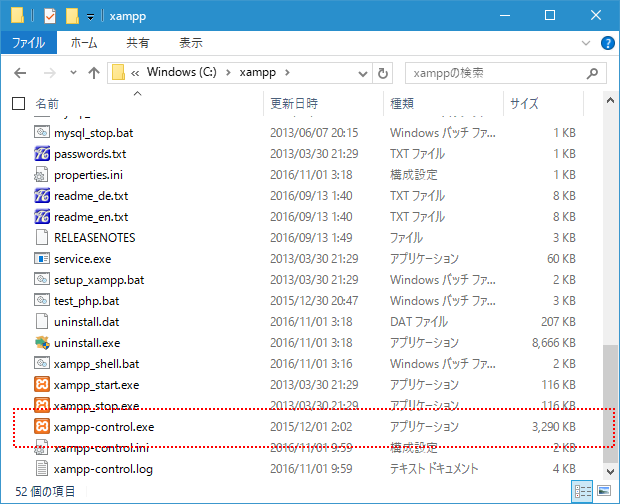Image resolution: width=620 pixels, height=504 pixels.
Task: Select the passwords.txt file name
Action: (90, 154)
